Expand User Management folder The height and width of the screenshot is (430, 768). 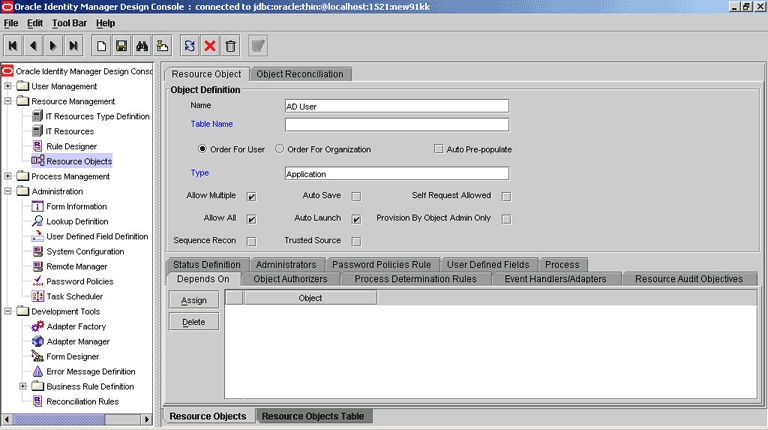tap(8, 86)
